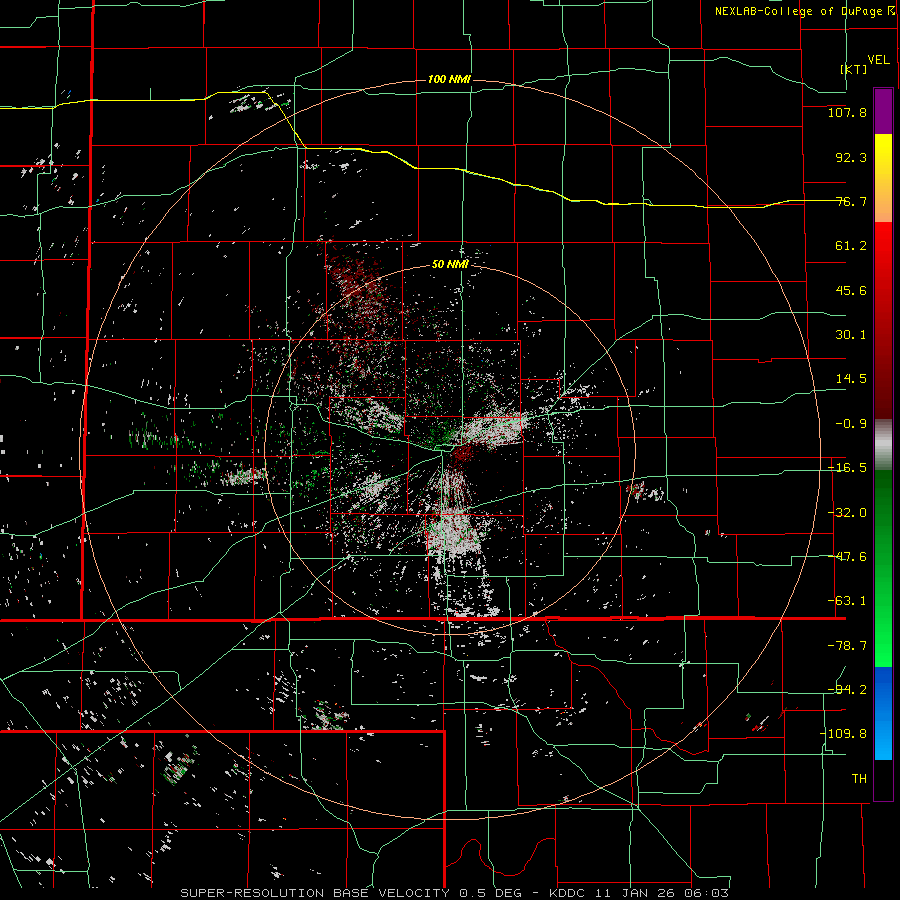900x900 pixels.
Task: Click the 50 NMI range ring label
Action: 450,264
